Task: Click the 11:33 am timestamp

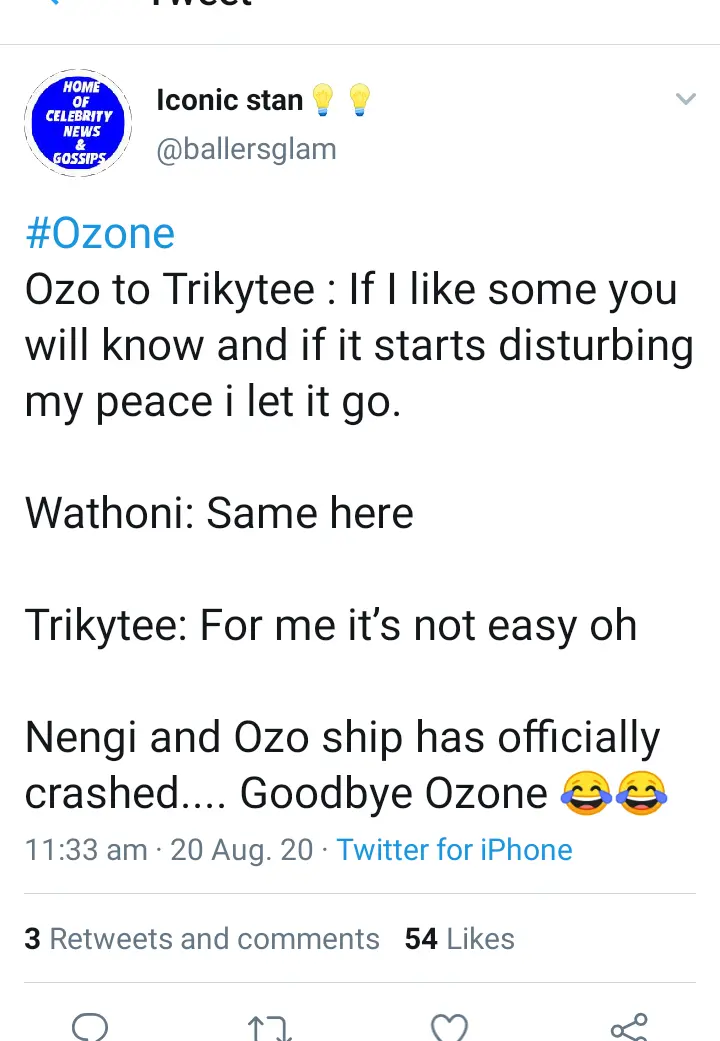Action: (x=86, y=850)
